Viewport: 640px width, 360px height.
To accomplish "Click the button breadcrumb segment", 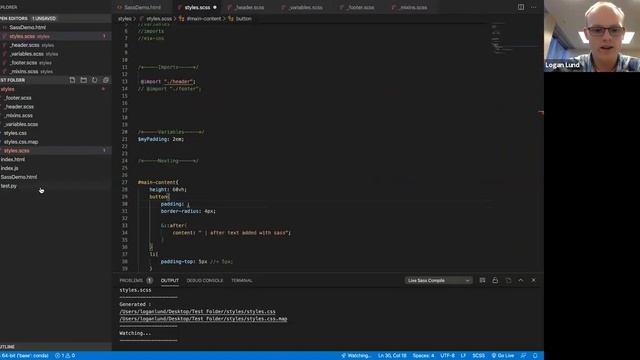I will pyautogui.click(x=240, y=19).
